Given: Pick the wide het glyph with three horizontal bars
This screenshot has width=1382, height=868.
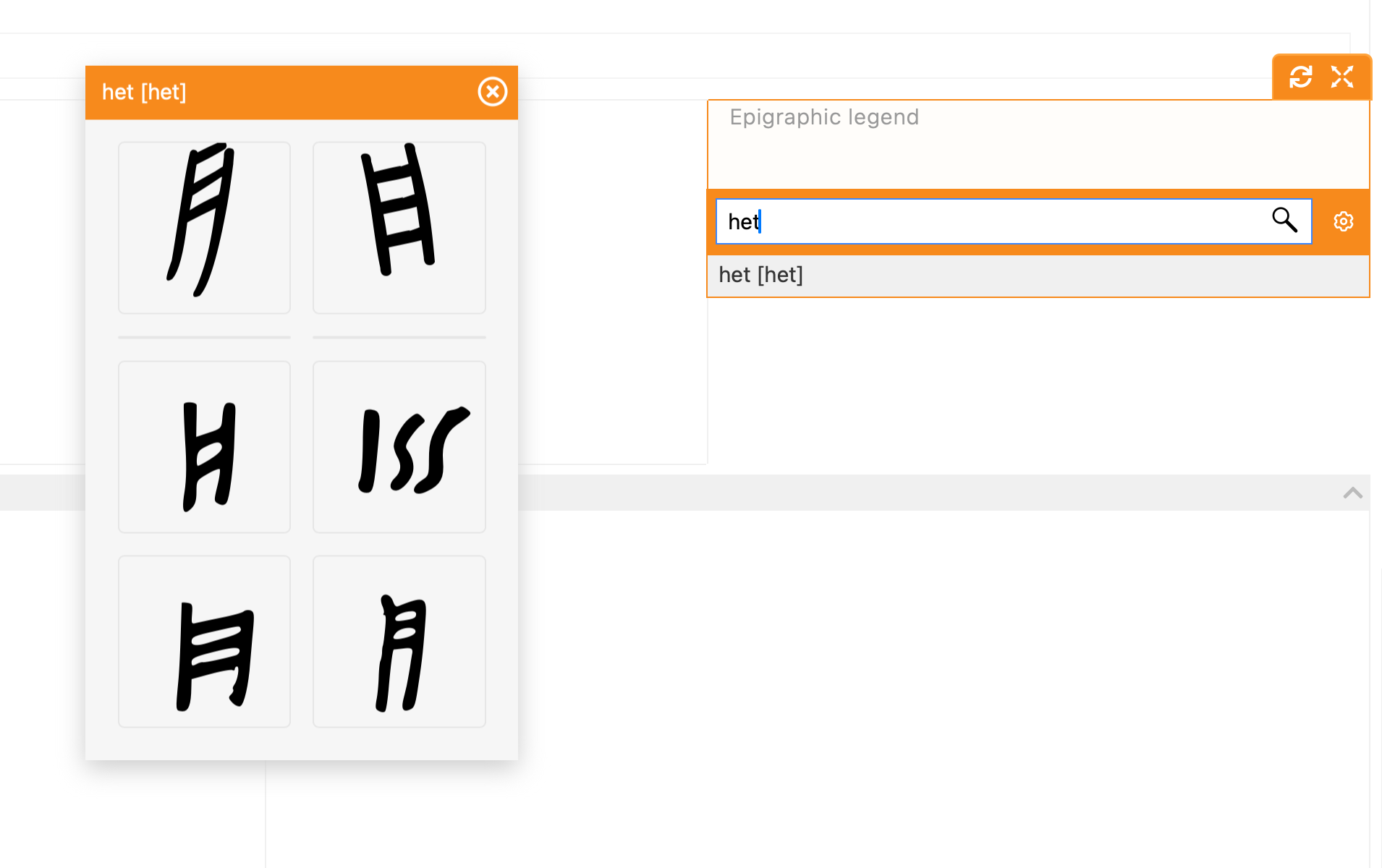Looking at the screenshot, I should point(204,642).
